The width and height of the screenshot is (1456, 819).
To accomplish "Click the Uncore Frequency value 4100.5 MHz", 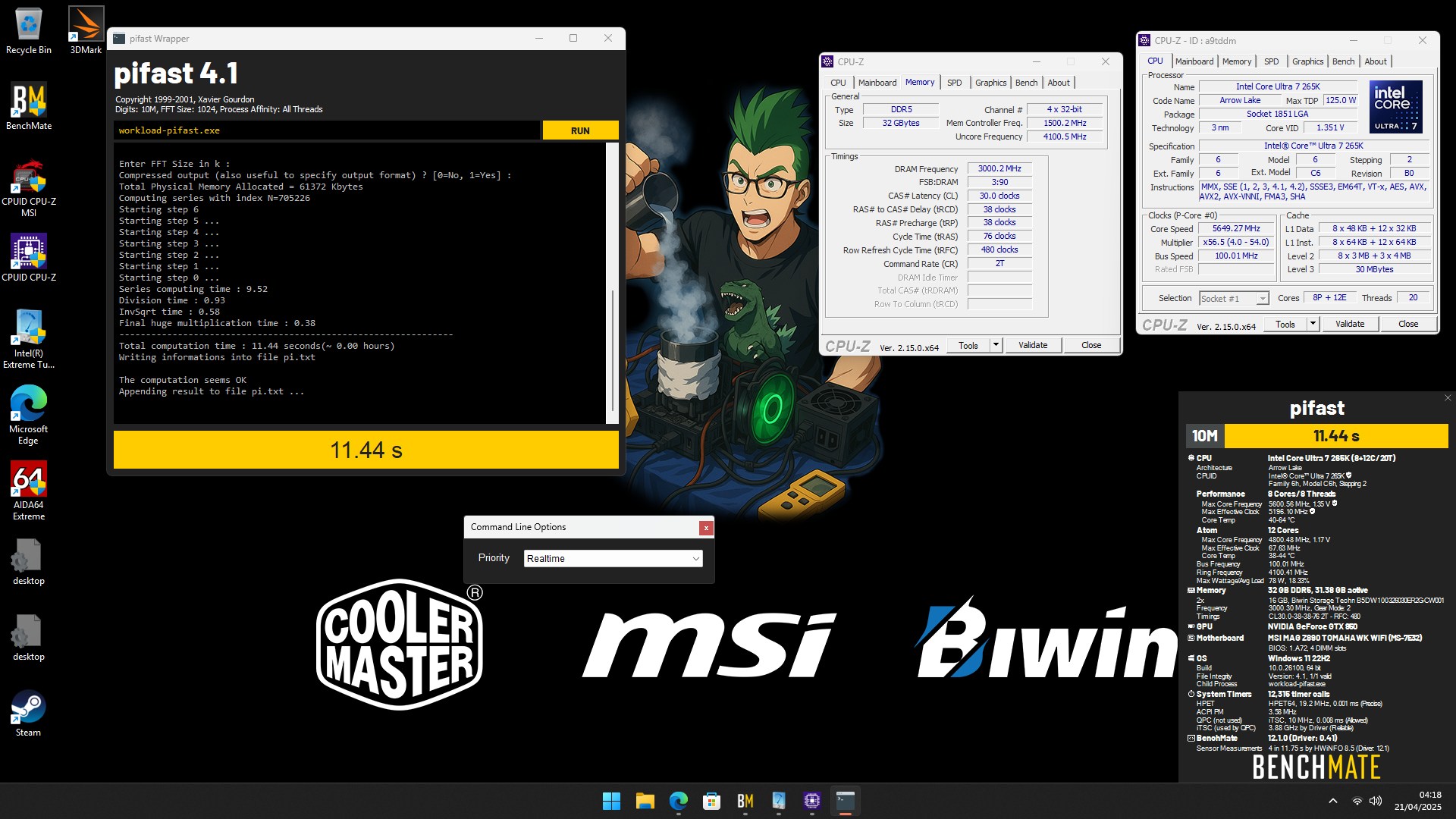I will (x=1065, y=136).
